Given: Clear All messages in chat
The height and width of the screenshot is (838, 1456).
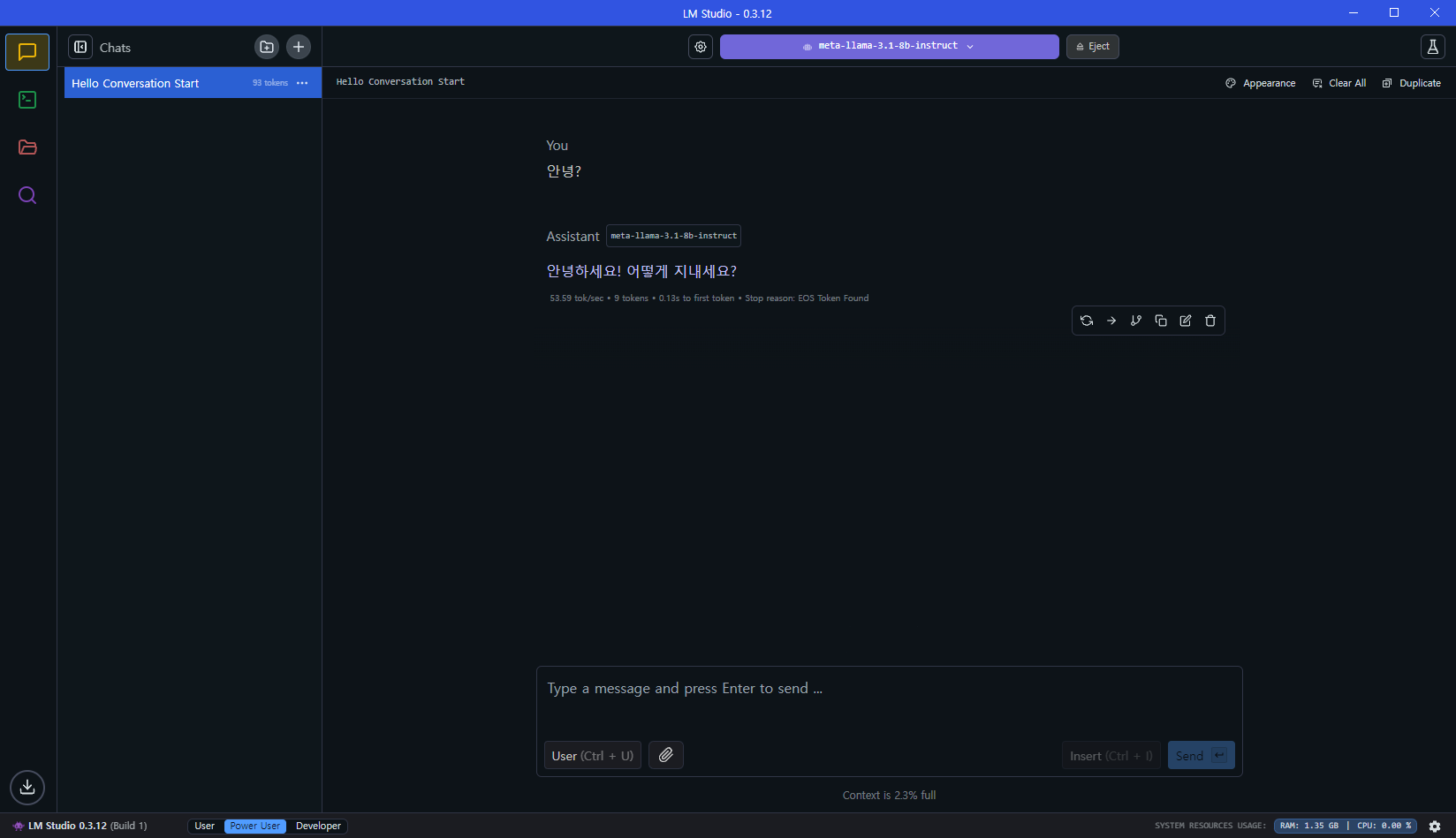Looking at the screenshot, I should [1339, 83].
